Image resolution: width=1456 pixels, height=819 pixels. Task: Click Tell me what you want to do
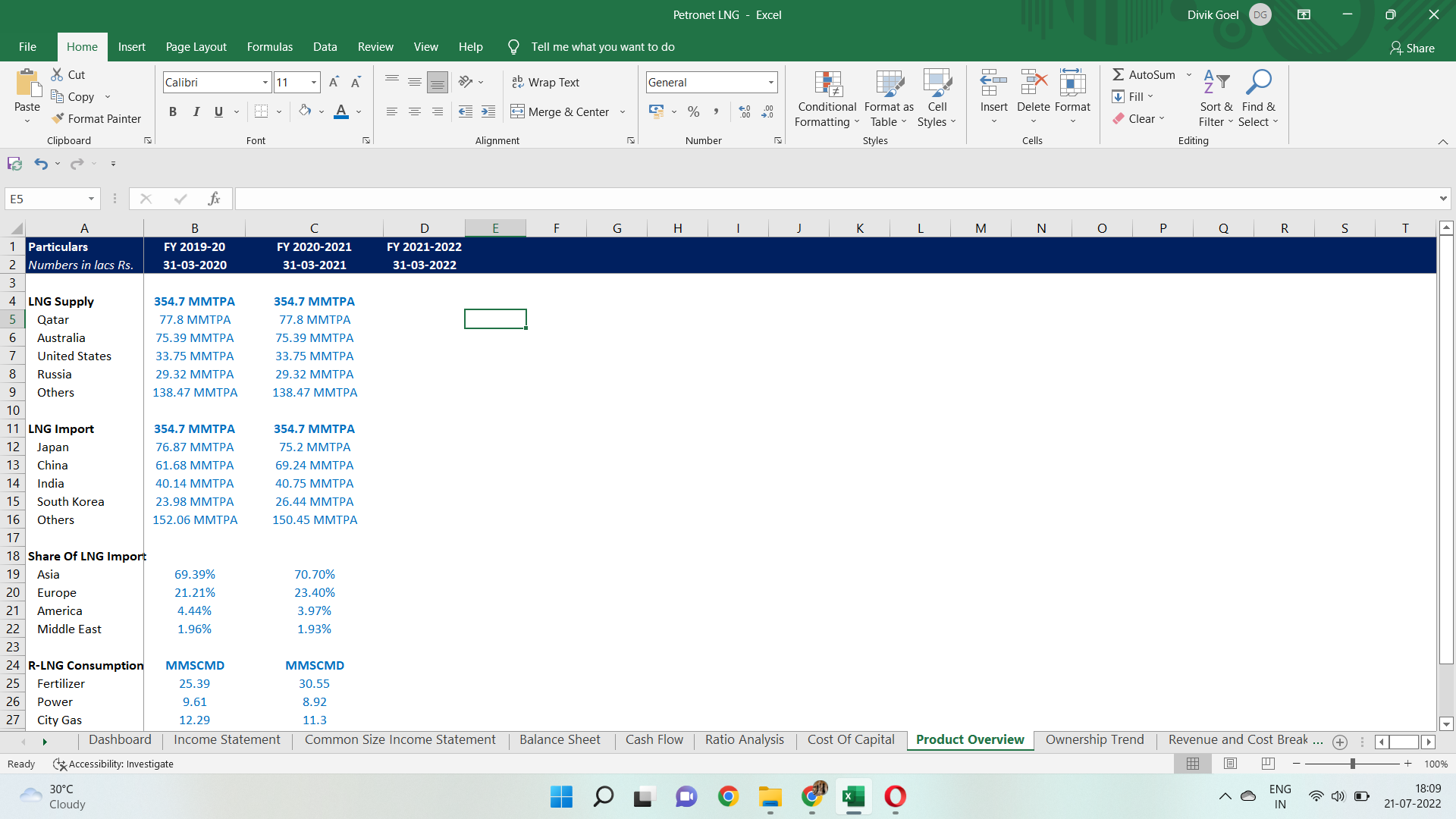coord(603,47)
